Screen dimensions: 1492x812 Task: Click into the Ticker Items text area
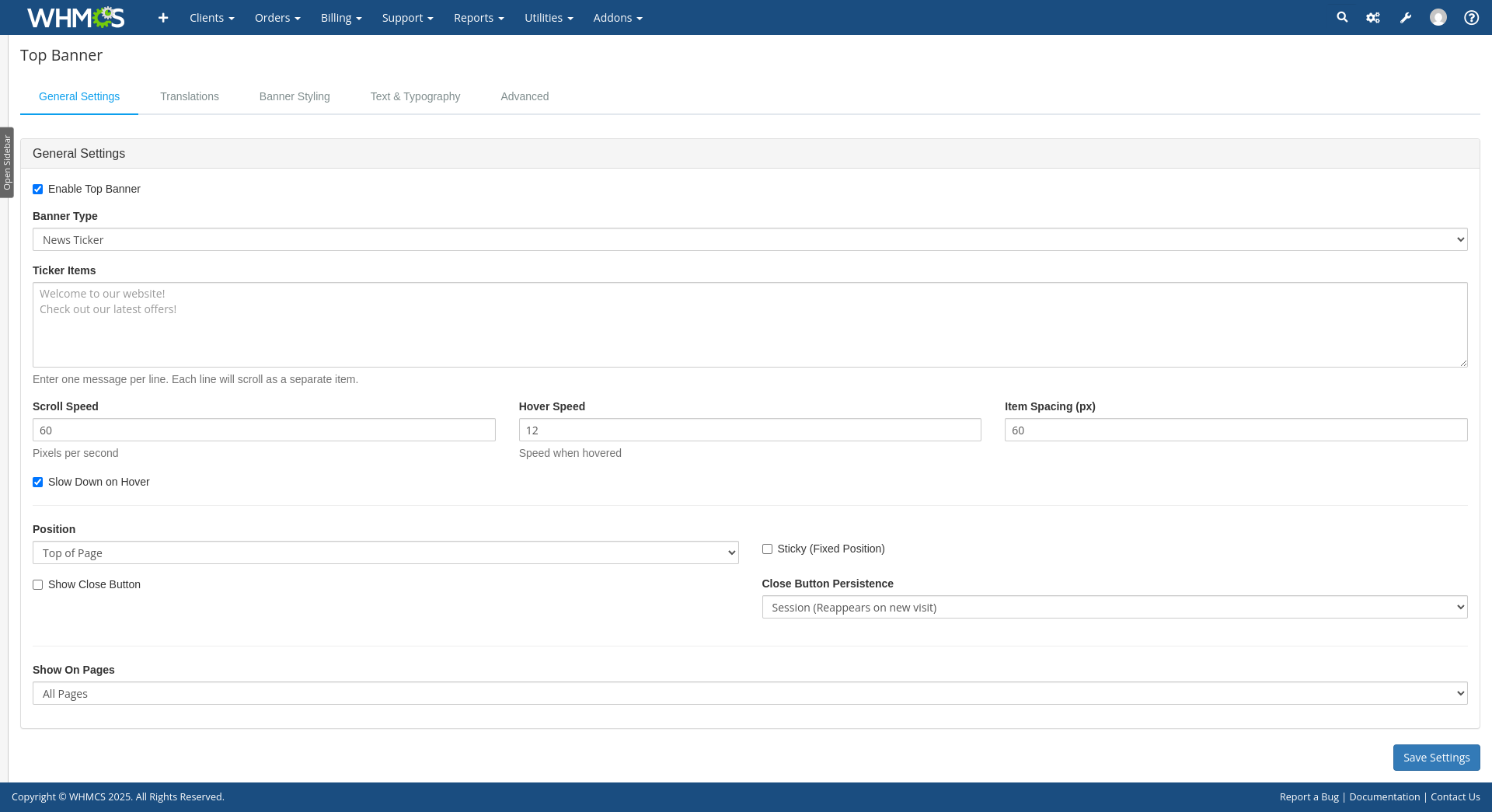coord(749,325)
